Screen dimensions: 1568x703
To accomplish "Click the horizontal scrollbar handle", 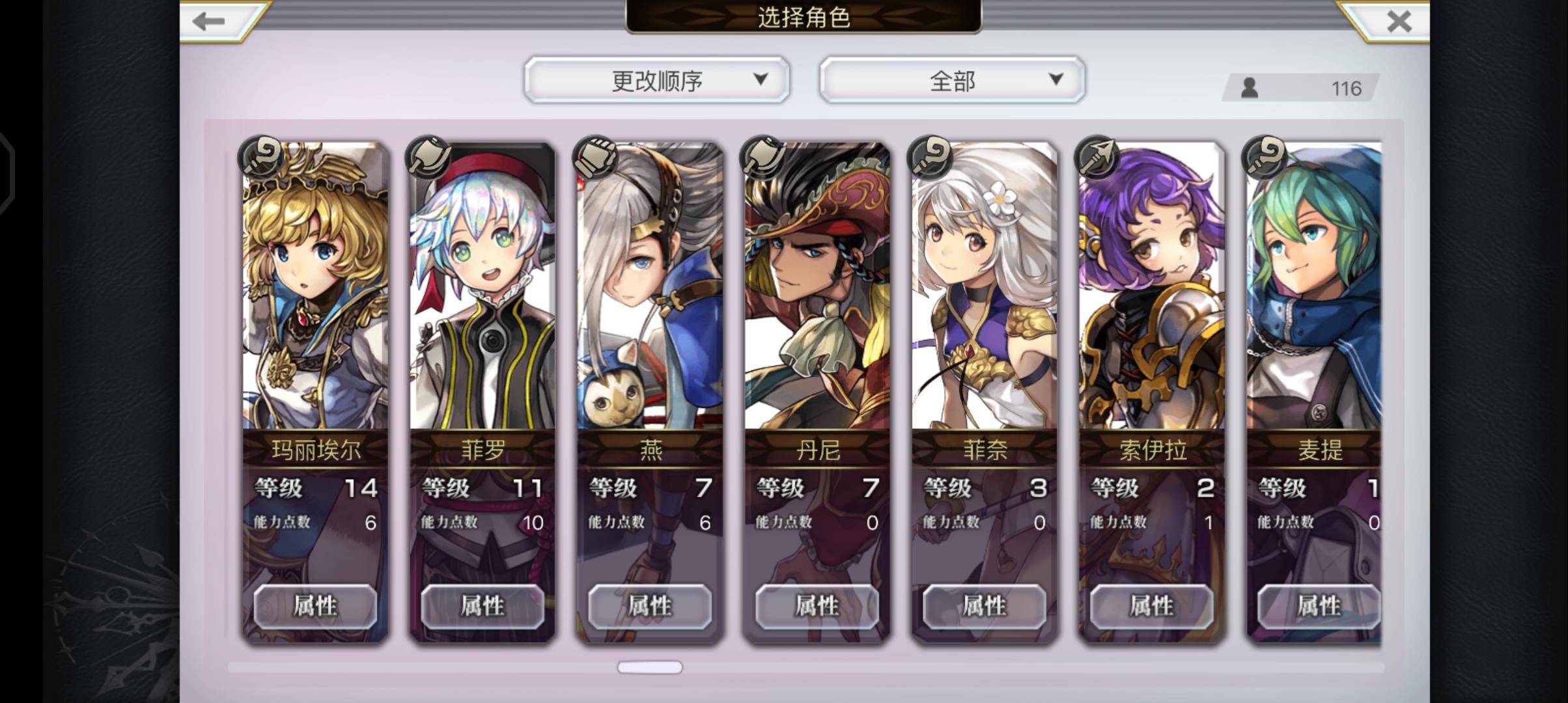I will pos(650,667).
